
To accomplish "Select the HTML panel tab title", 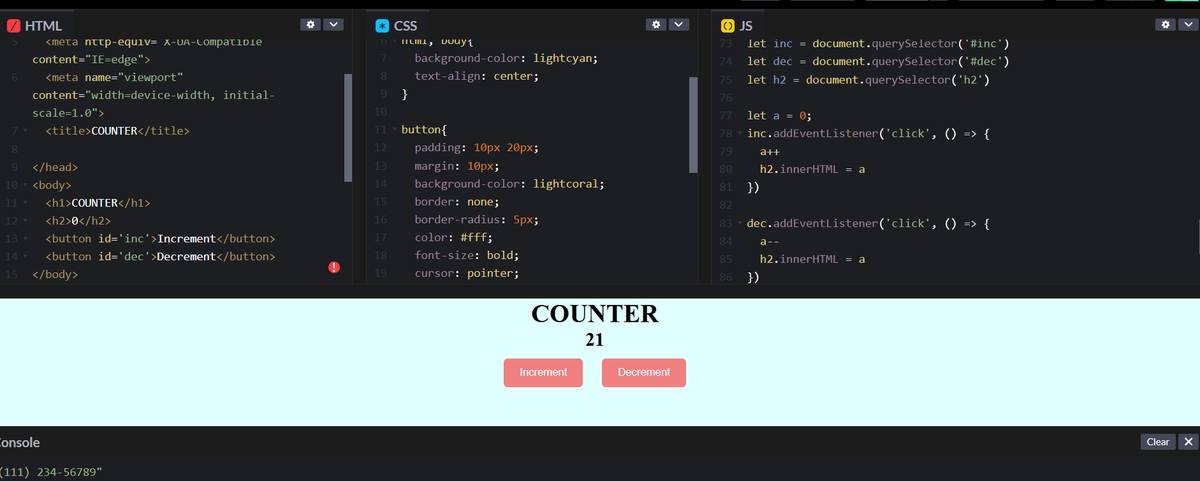I will [x=42, y=25].
